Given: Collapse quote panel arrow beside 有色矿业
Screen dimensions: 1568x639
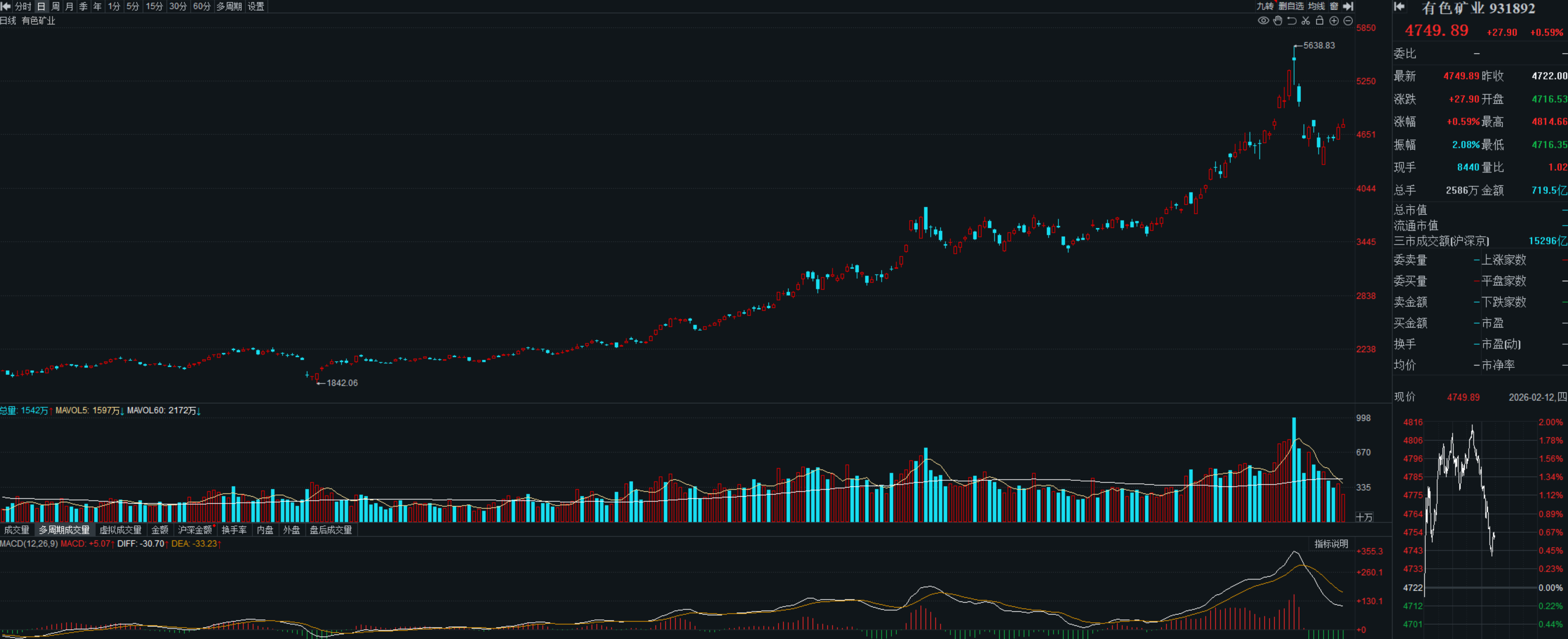Looking at the screenshot, I should click(1399, 7).
